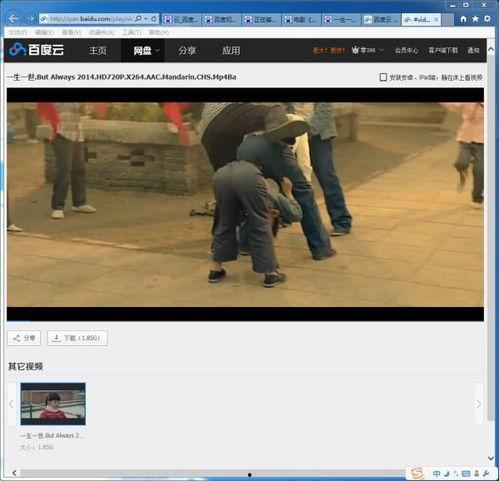This screenshot has width=499, height=481.
Task: Open favorites star icon
Action: [x=475, y=19]
